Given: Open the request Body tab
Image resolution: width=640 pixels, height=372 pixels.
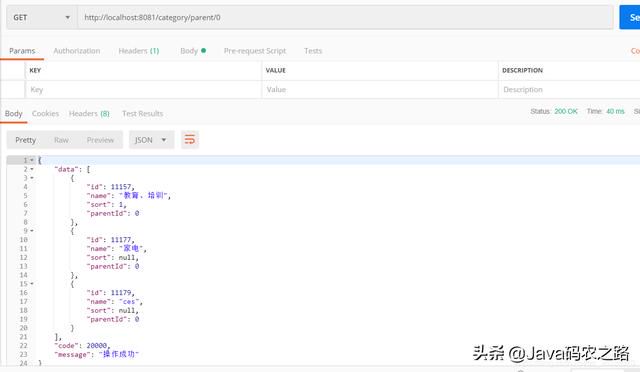Looking at the screenshot, I should (x=193, y=51).
